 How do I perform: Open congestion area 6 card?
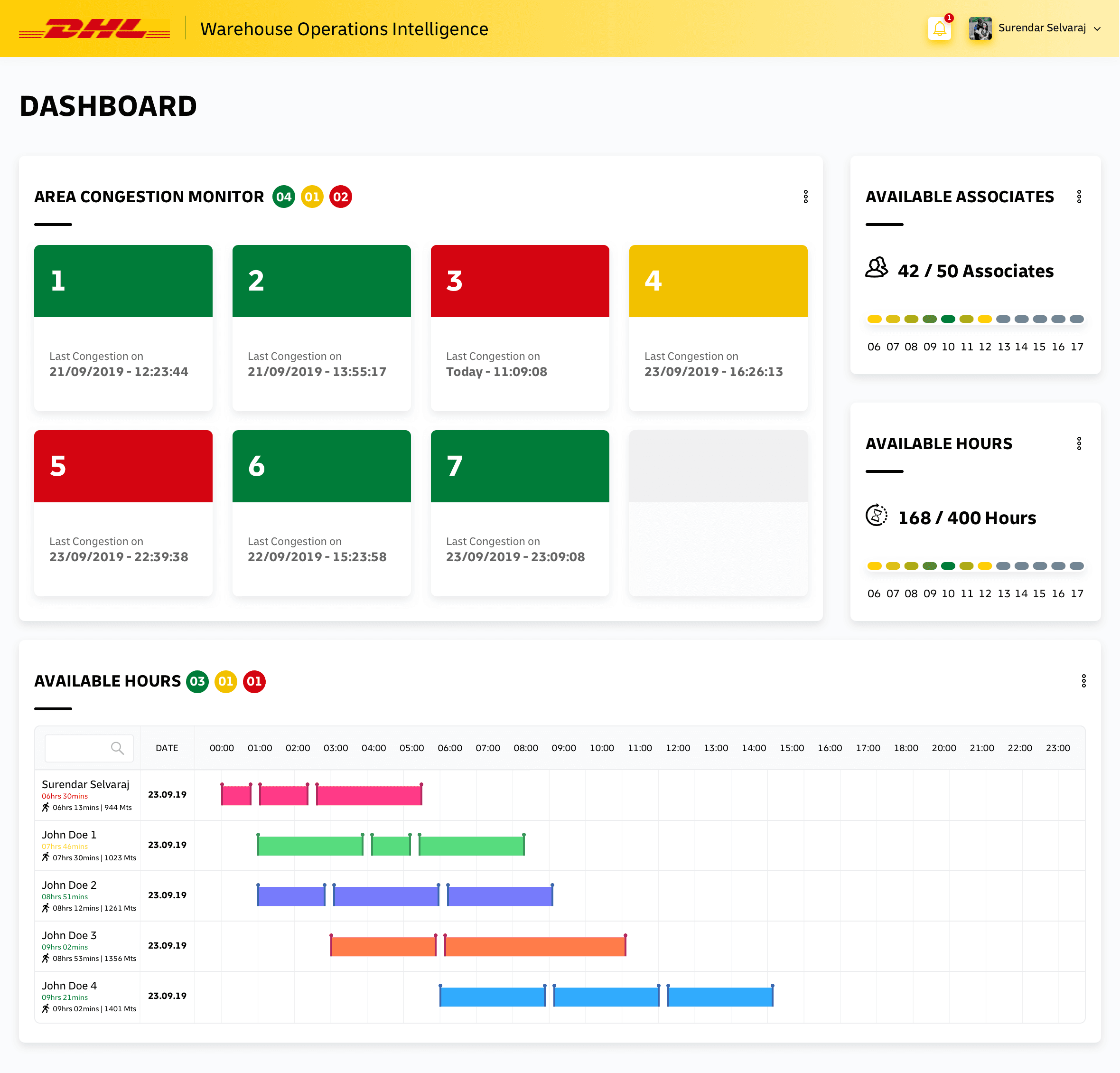(322, 513)
